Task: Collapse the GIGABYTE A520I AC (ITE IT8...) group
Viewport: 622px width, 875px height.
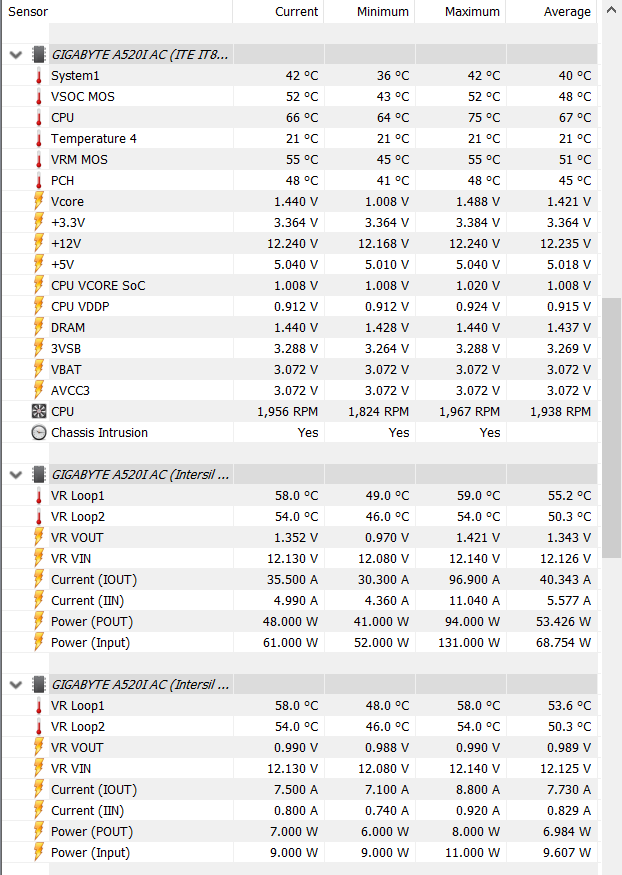Action: point(16,54)
